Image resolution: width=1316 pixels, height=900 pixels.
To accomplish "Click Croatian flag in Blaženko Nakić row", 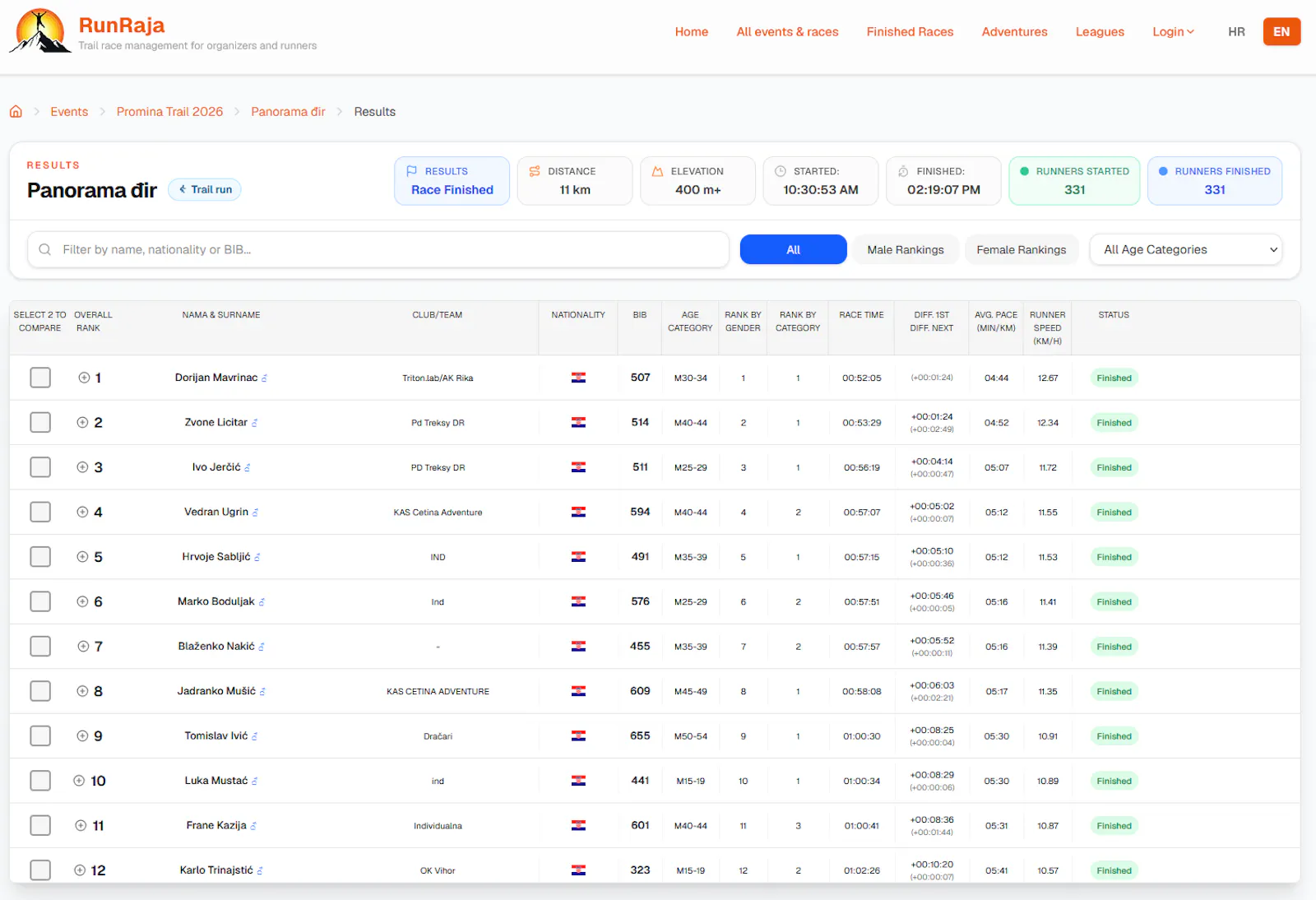I will tap(578, 646).
